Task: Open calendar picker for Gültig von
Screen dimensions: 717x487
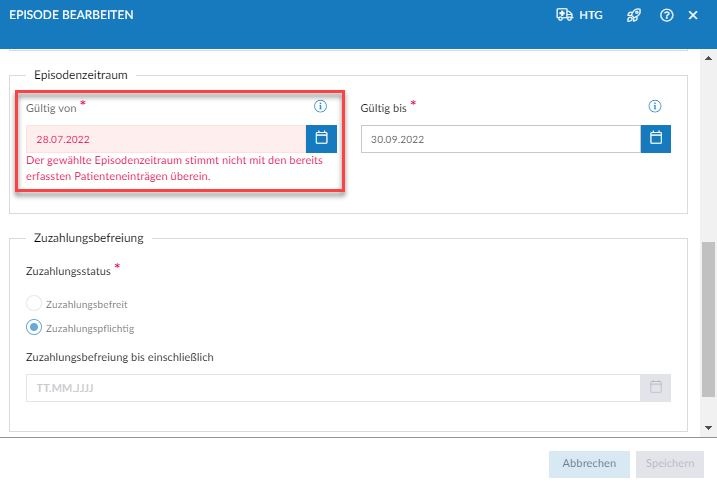Action: coord(322,139)
